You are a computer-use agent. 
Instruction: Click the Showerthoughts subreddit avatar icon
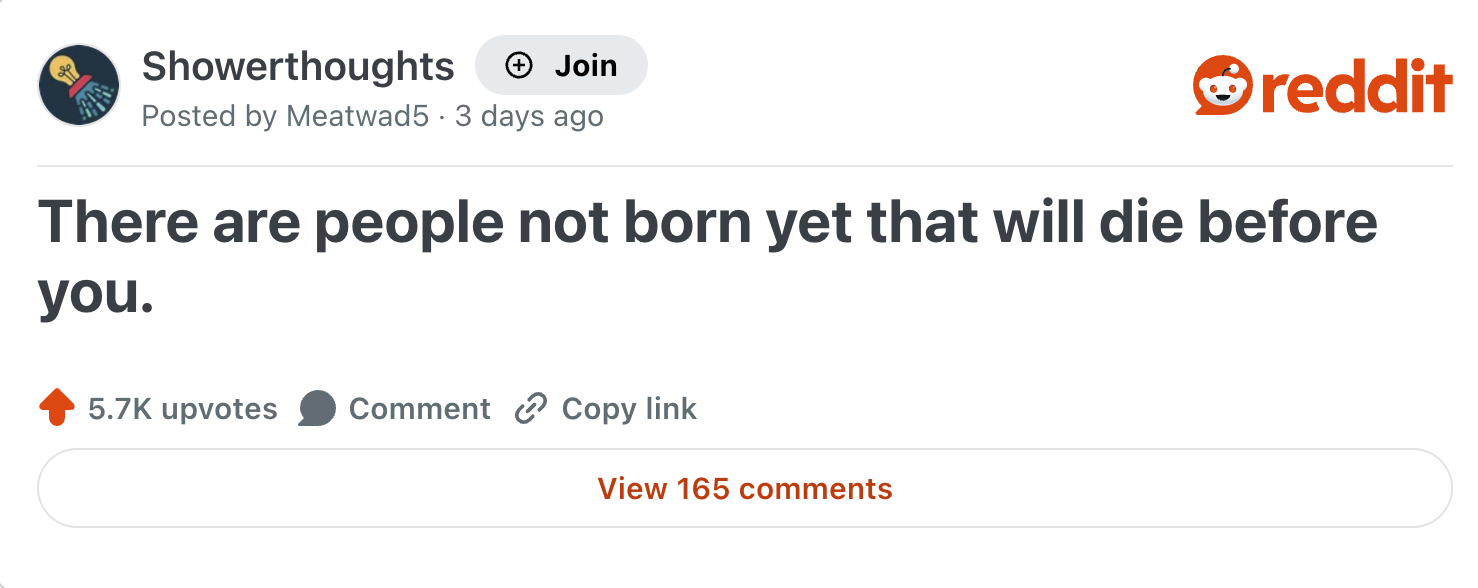coord(79,85)
